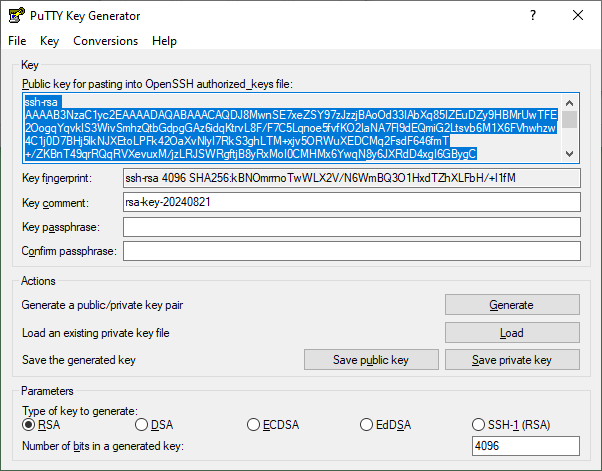Click 'Number of bits in a generated key:' label
Image resolution: width=602 pixels, height=471 pixels.
[103, 446]
